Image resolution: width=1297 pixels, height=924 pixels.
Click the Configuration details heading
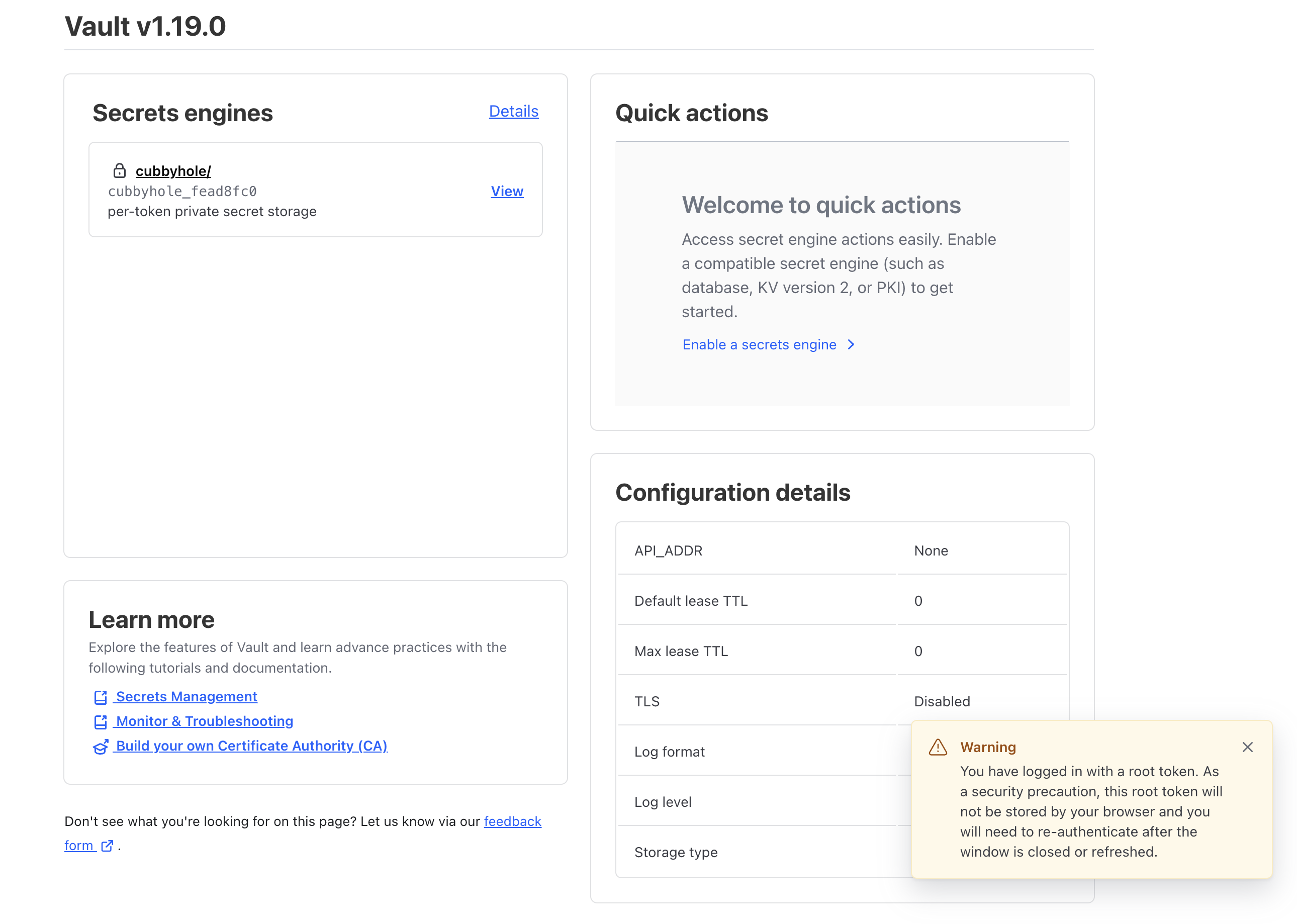coord(732,492)
